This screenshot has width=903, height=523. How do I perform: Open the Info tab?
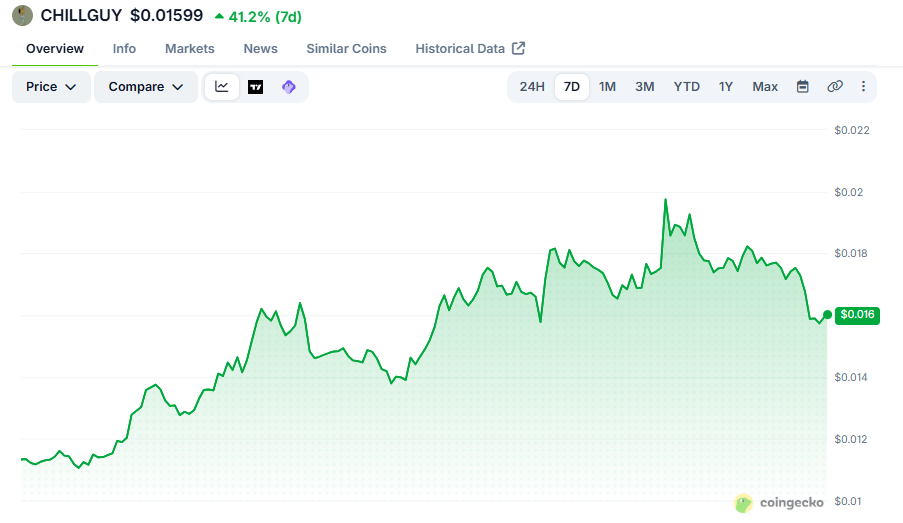(124, 49)
